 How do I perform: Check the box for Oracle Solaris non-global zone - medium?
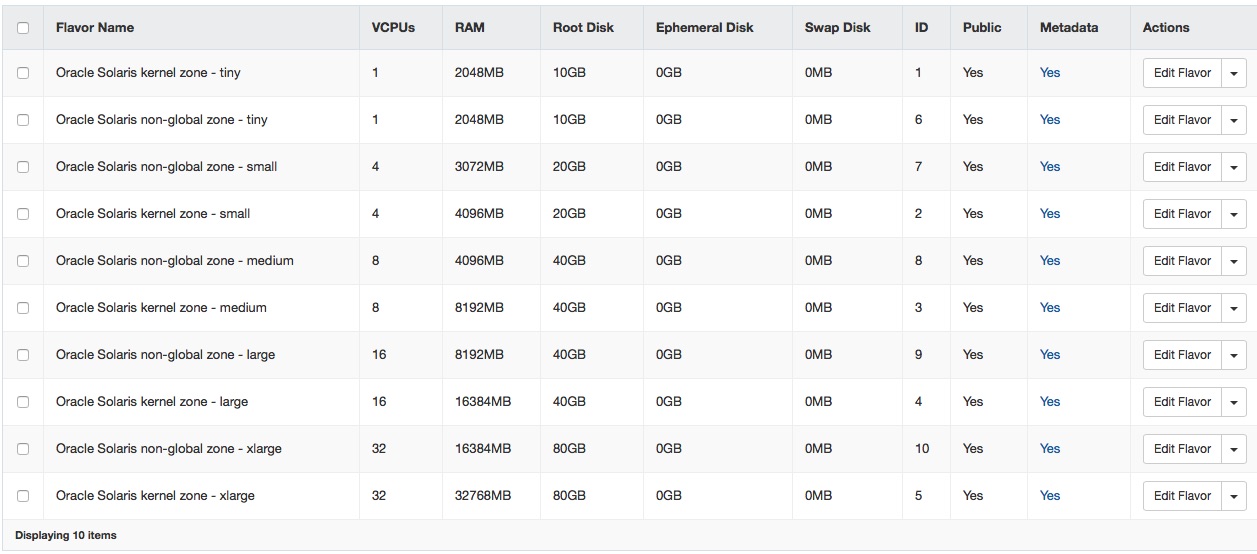23,261
